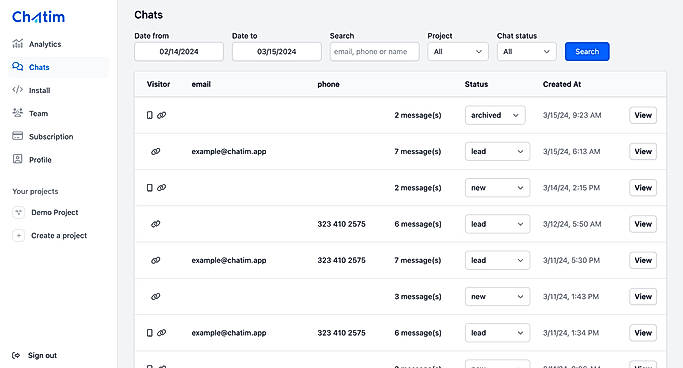Click the blue Search button
Screen dimensions: 683x368
(587, 51)
